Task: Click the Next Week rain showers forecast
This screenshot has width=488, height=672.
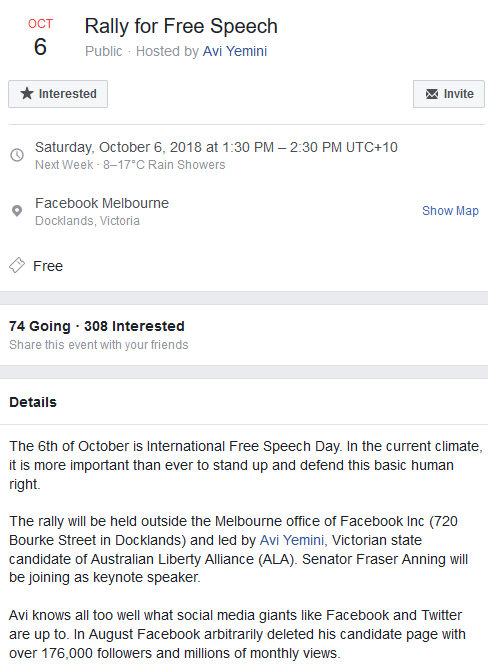Action: pyautogui.click(x=130, y=165)
